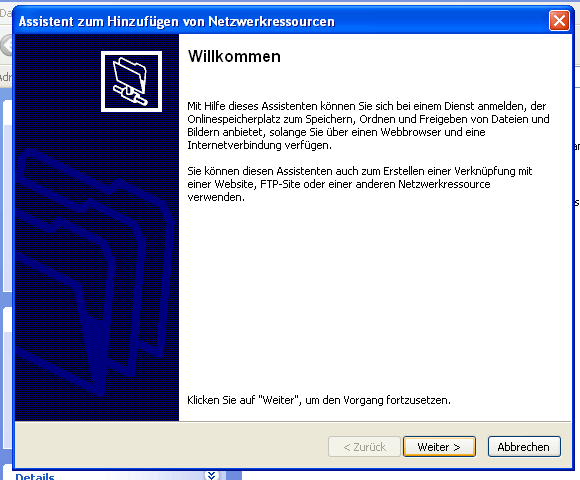The height and width of the screenshot is (480, 580).
Task: Cancel the wizard with Abbrechen
Action: [x=524, y=447]
